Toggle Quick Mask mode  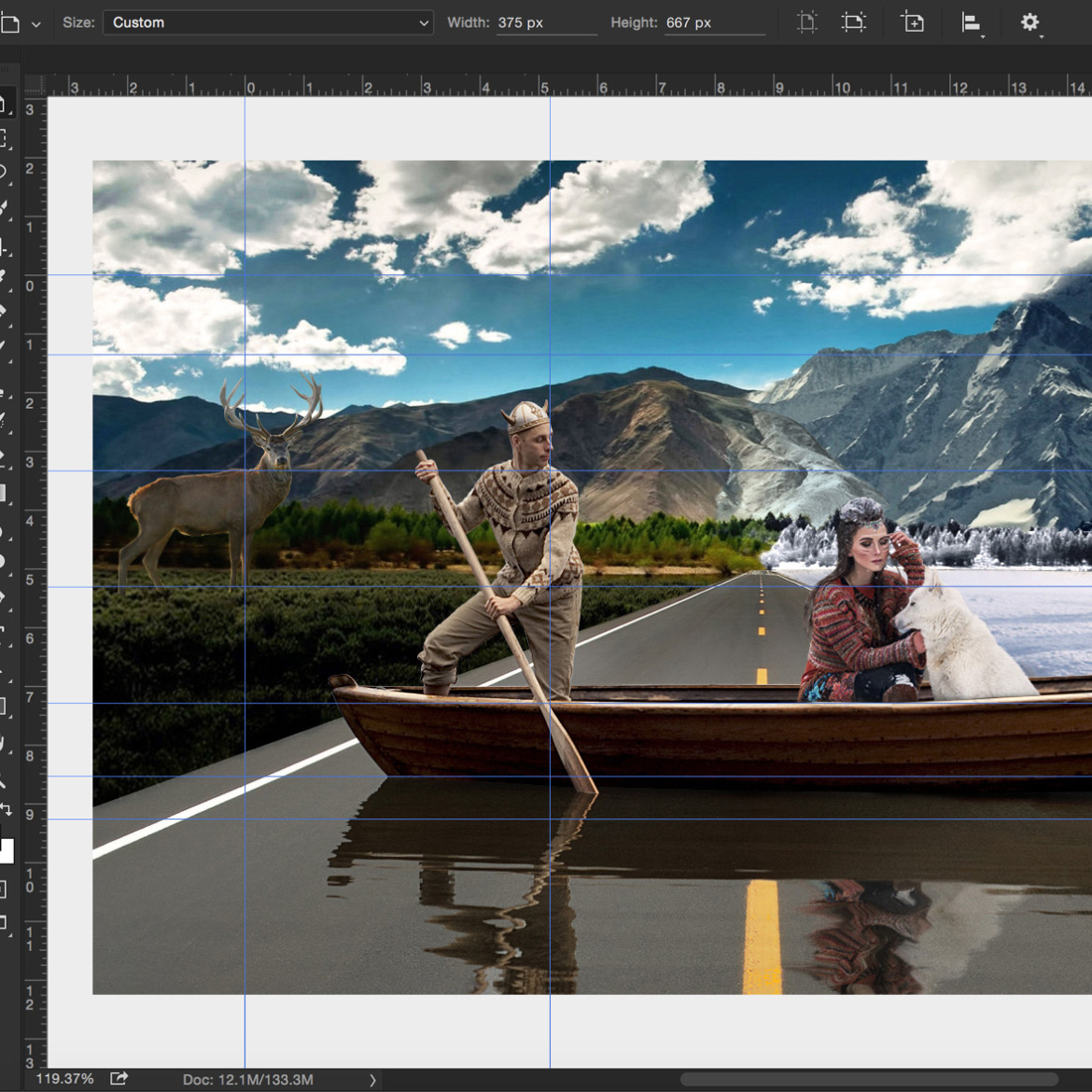3,889
